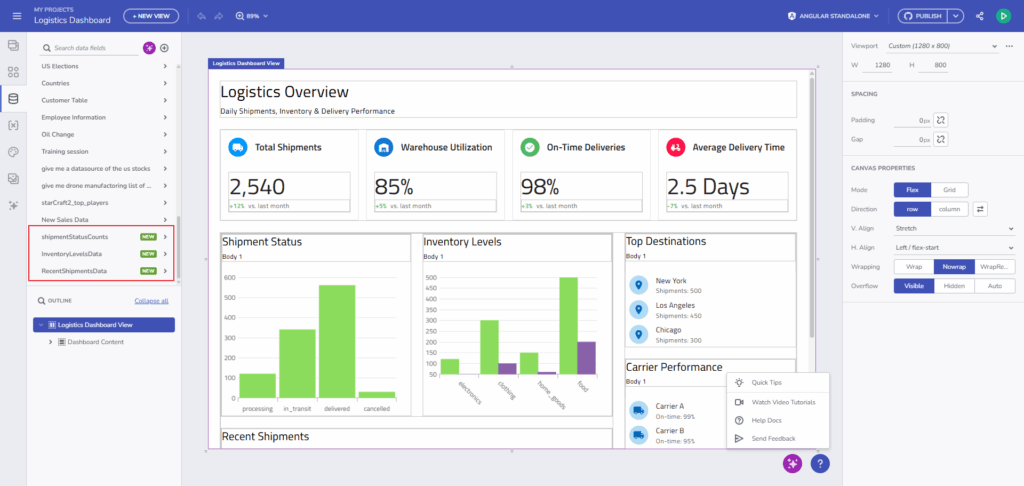Set Wrapping to Wrap
Screen dimensions: 1024x486
click(913, 267)
